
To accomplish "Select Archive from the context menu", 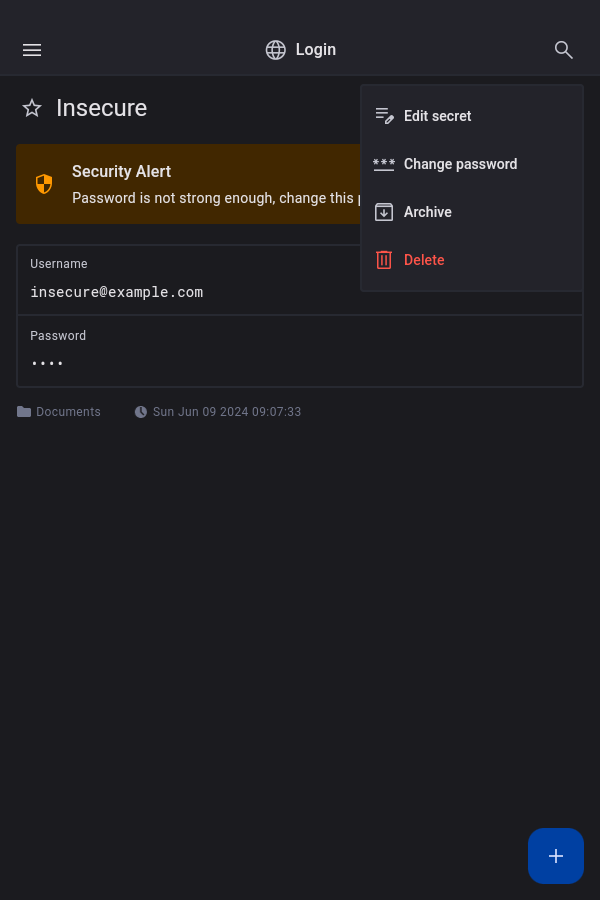I will click(x=427, y=212).
